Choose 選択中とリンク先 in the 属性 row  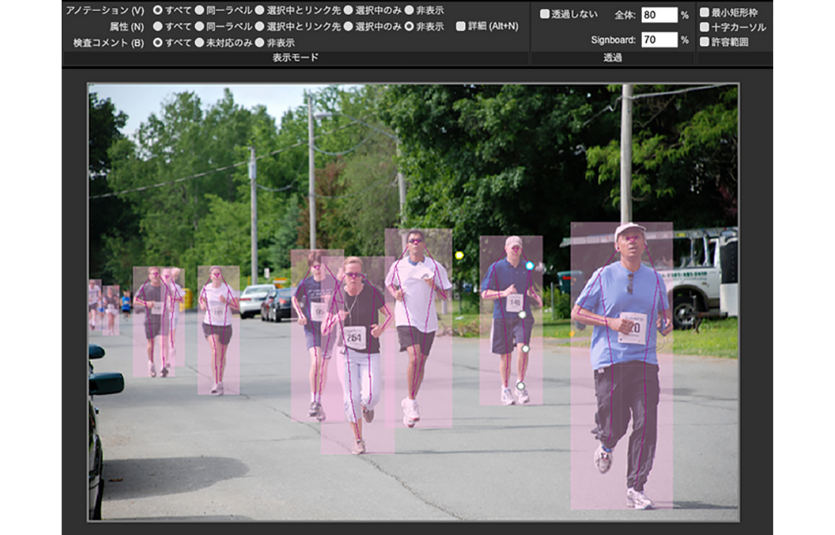pos(260,26)
